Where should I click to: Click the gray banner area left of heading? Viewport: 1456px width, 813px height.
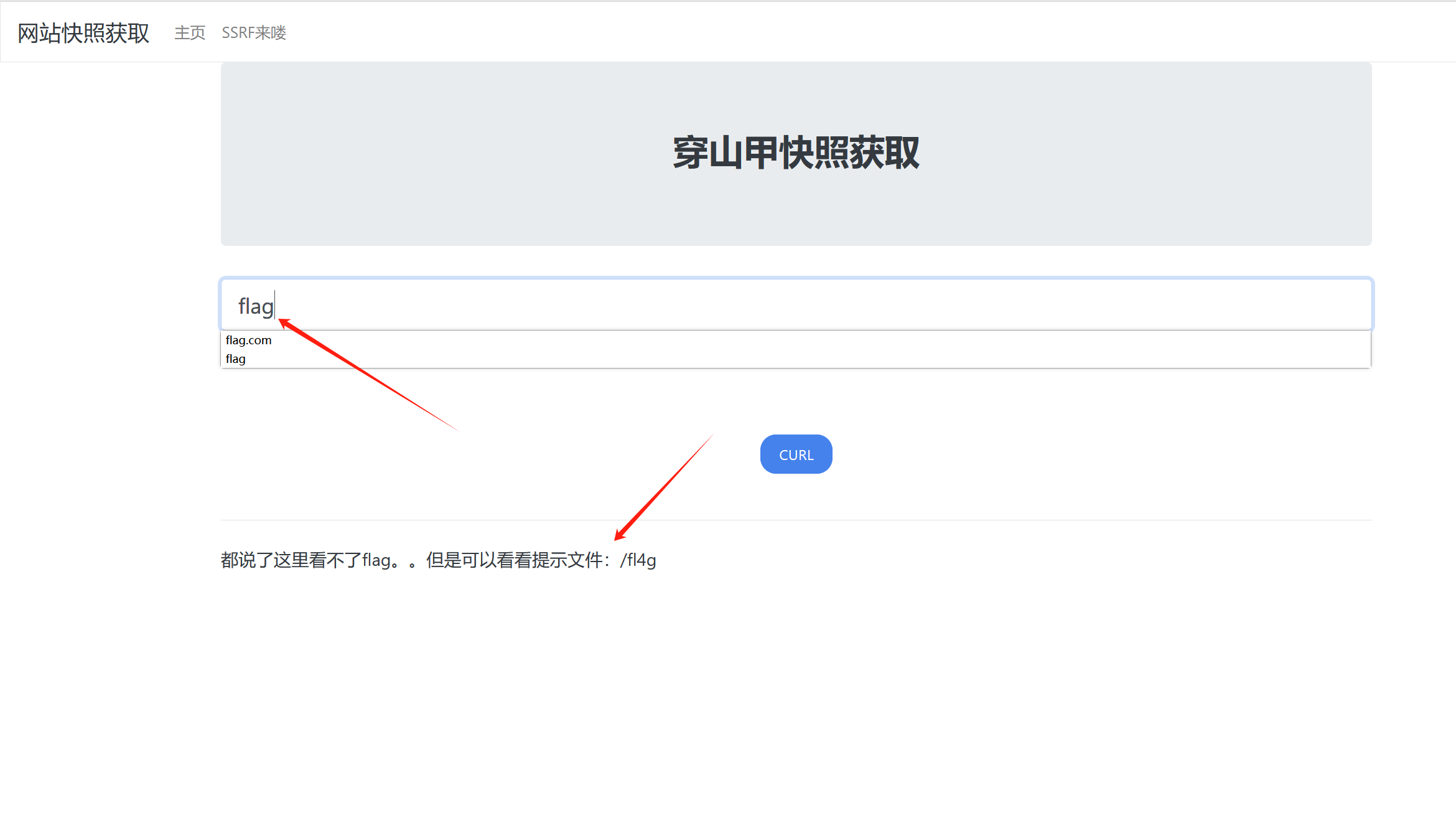point(436,153)
